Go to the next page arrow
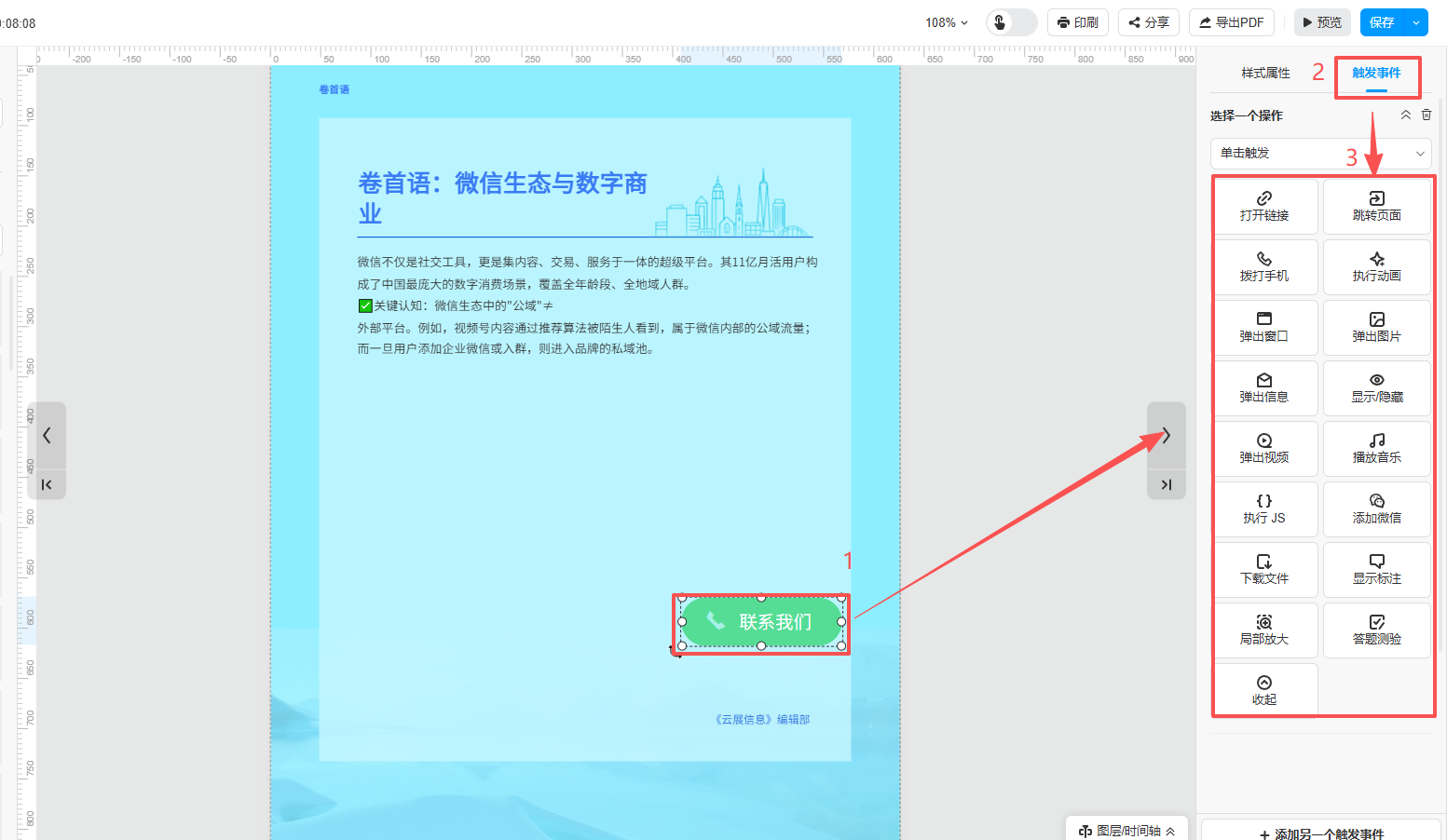This screenshot has width=1447, height=840. point(1166,435)
